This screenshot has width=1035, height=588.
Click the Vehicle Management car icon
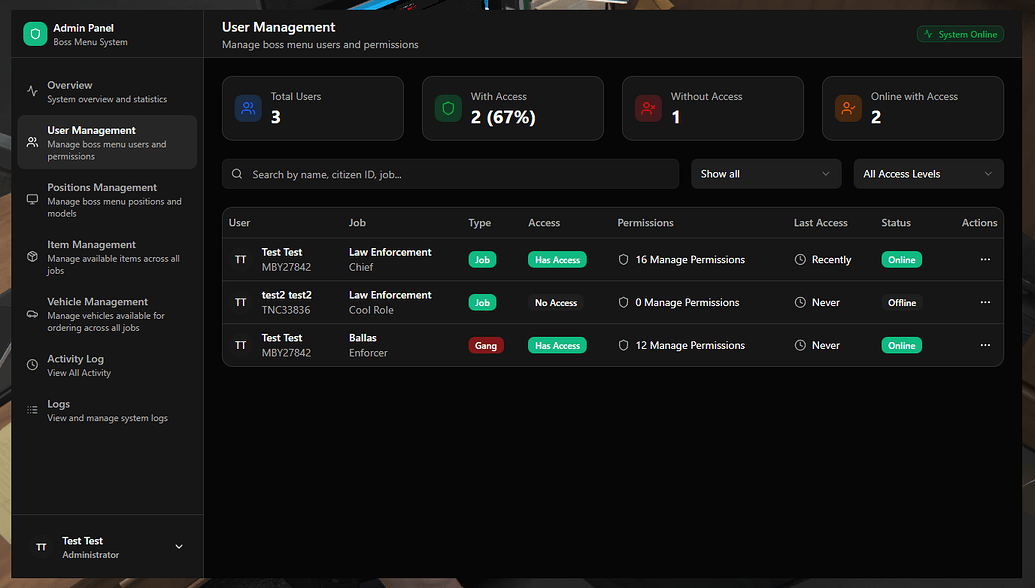(x=32, y=313)
